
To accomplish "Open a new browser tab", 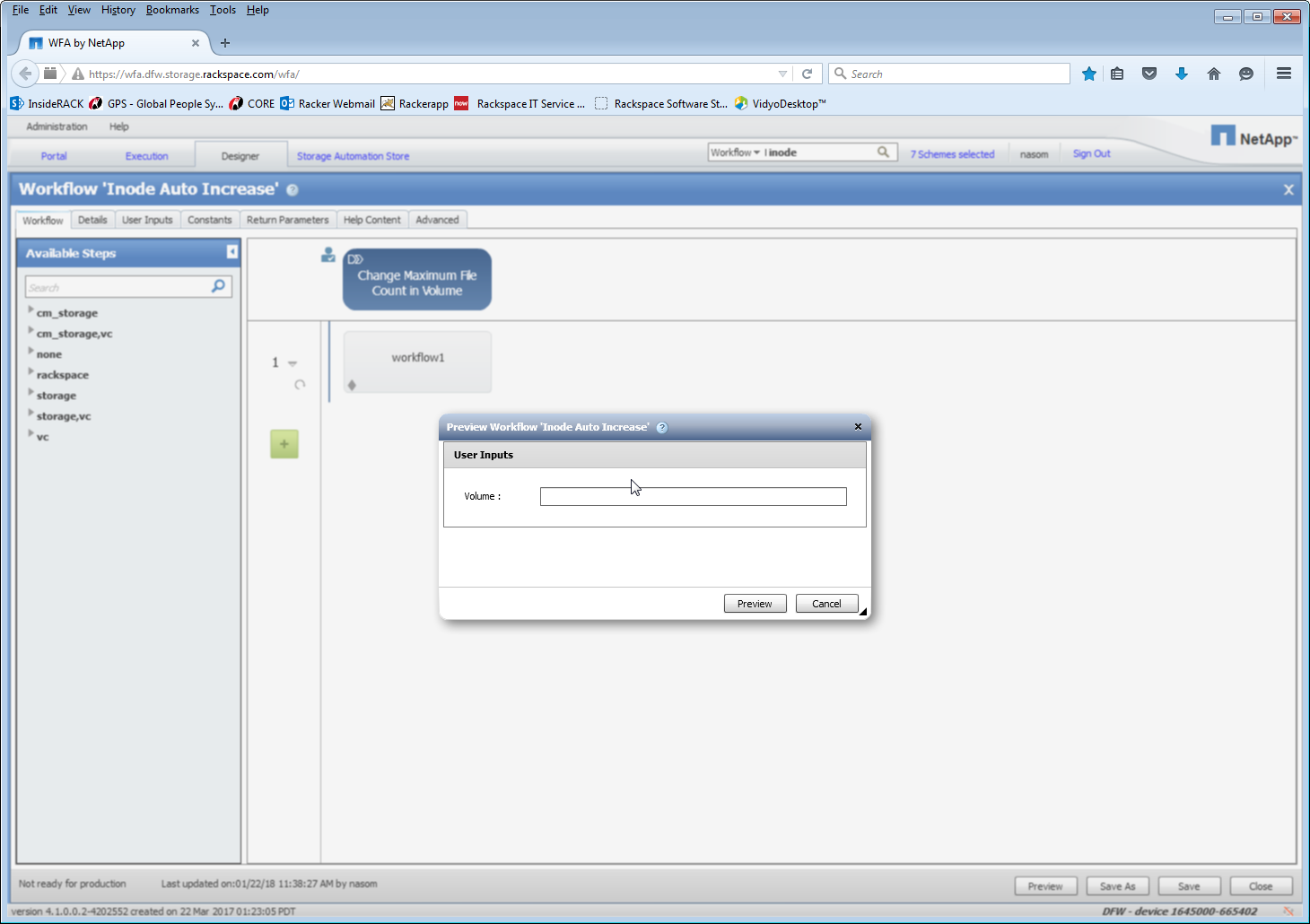I will pos(225,43).
